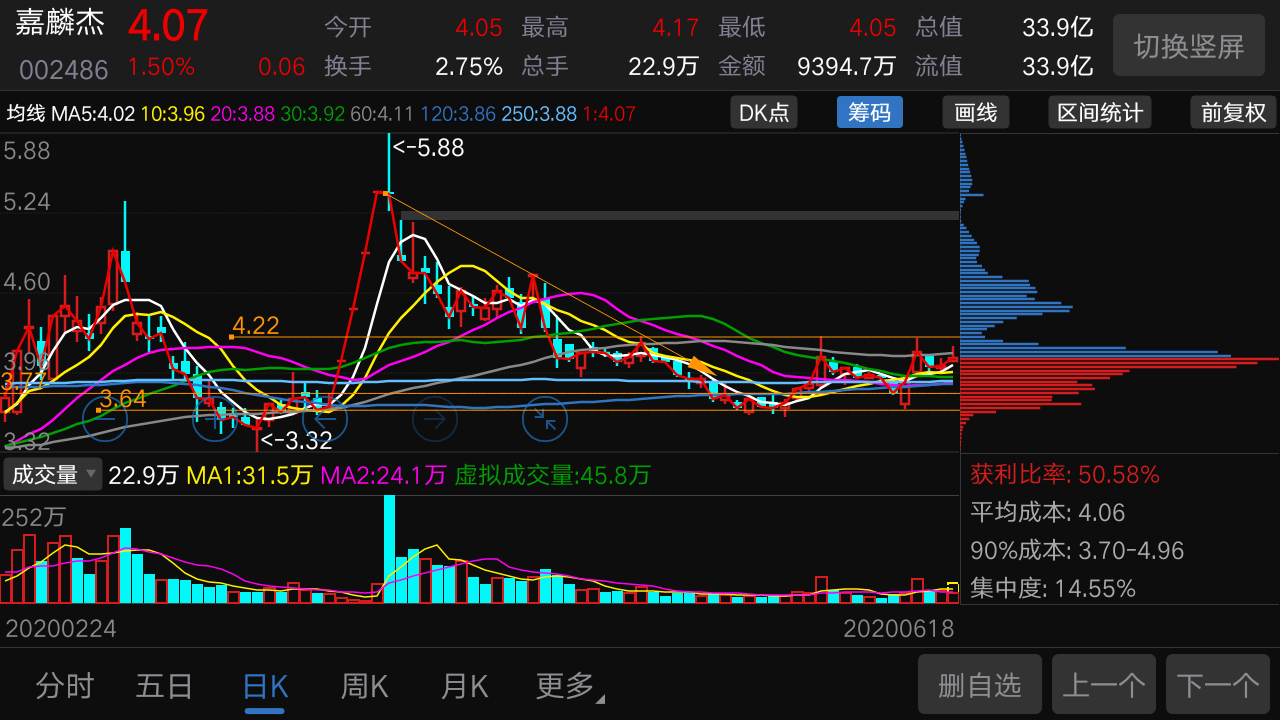Tap the 250:3.88 moving average label
This screenshot has height=720, width=1280.
[x=539, y=113]
